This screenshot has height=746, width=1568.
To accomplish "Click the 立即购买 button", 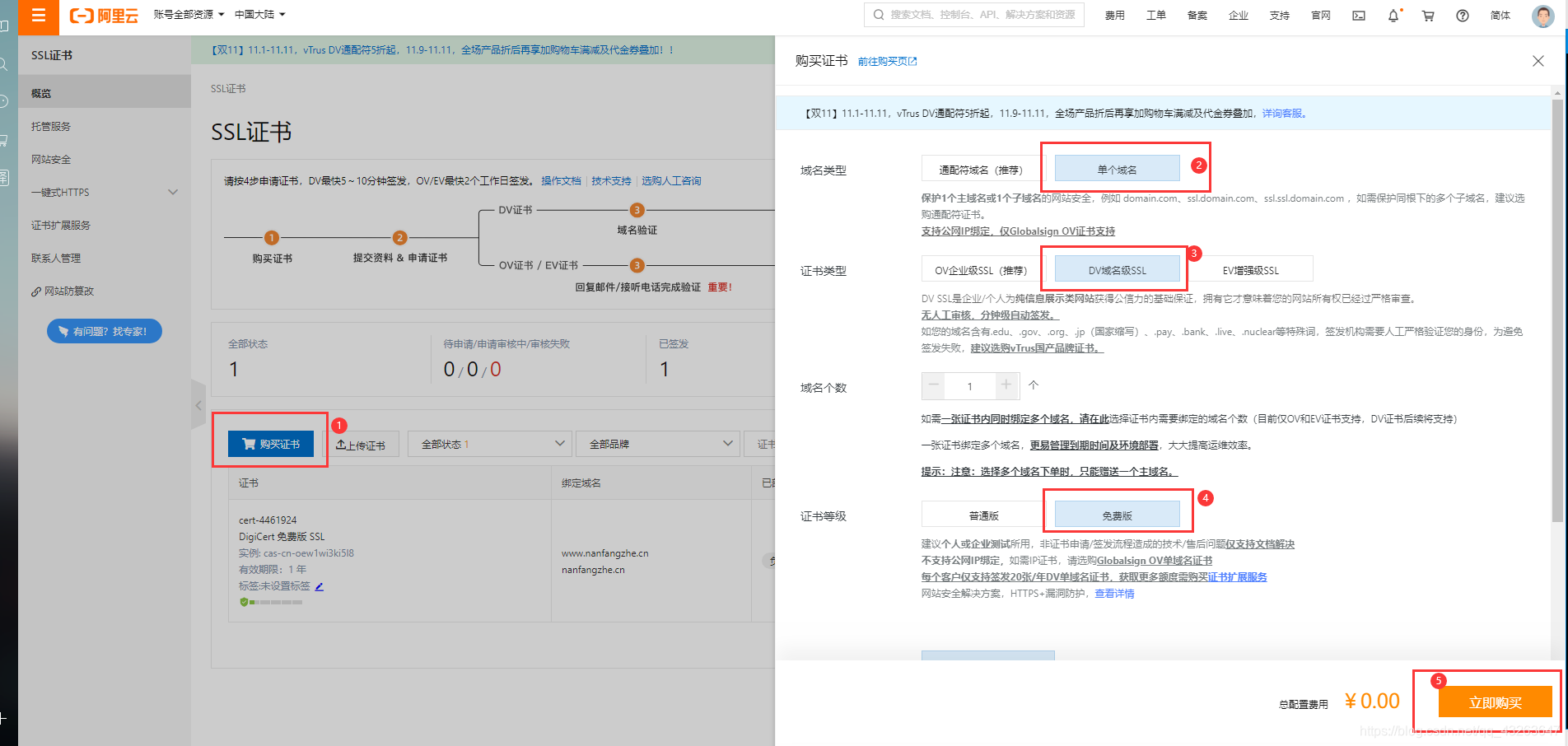I will point(1495,702).
